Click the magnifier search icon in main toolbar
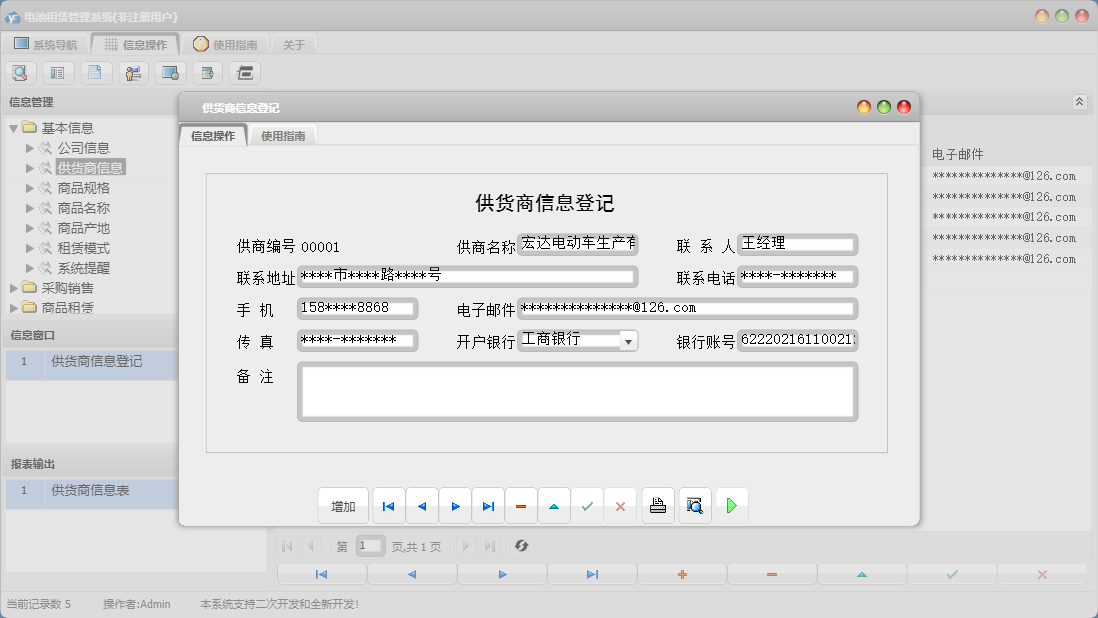Image resolution: width=1098 pixels, height=618 pixels. pos(21,72)
